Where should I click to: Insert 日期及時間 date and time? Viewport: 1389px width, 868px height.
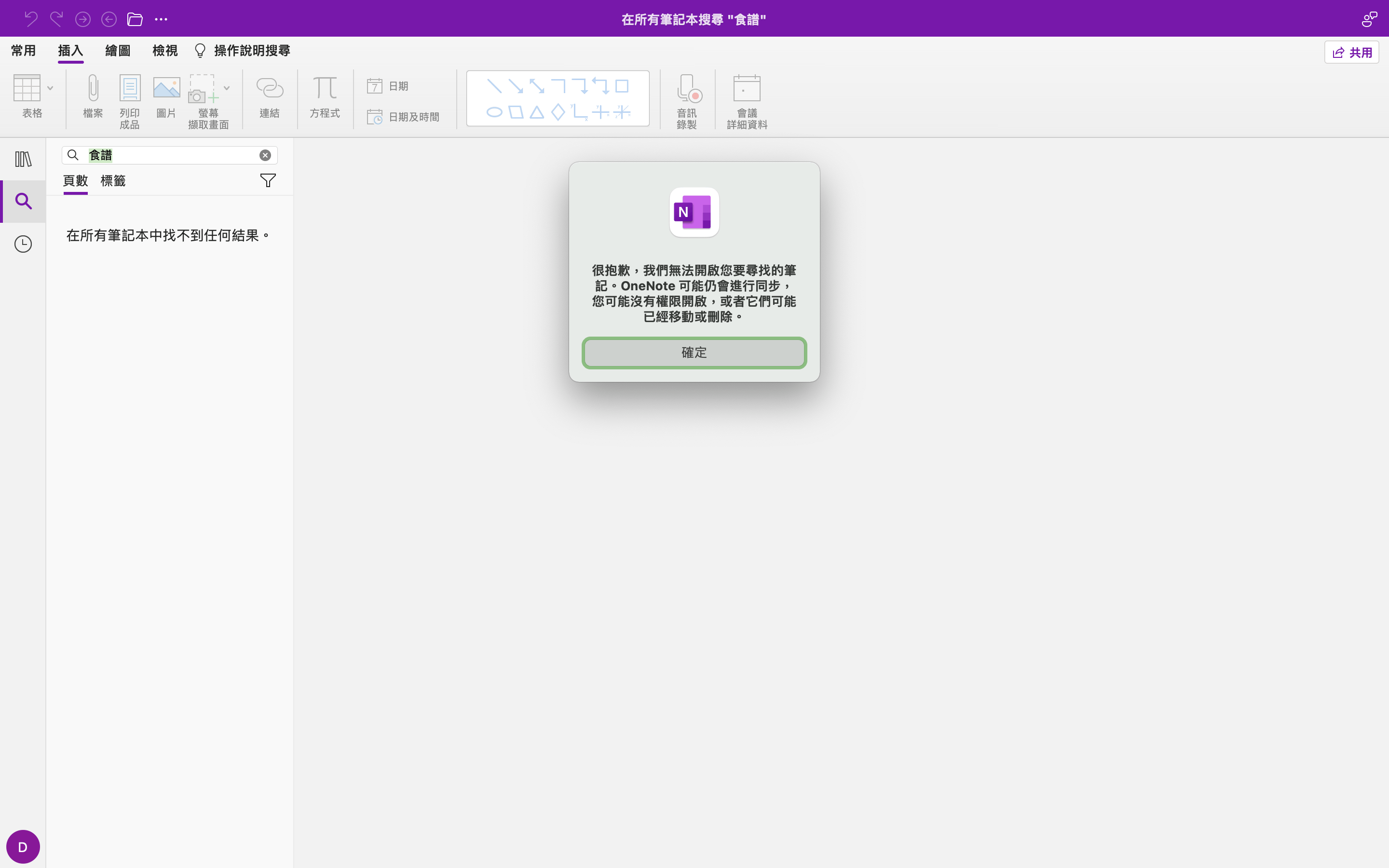[x=403, y=117]
